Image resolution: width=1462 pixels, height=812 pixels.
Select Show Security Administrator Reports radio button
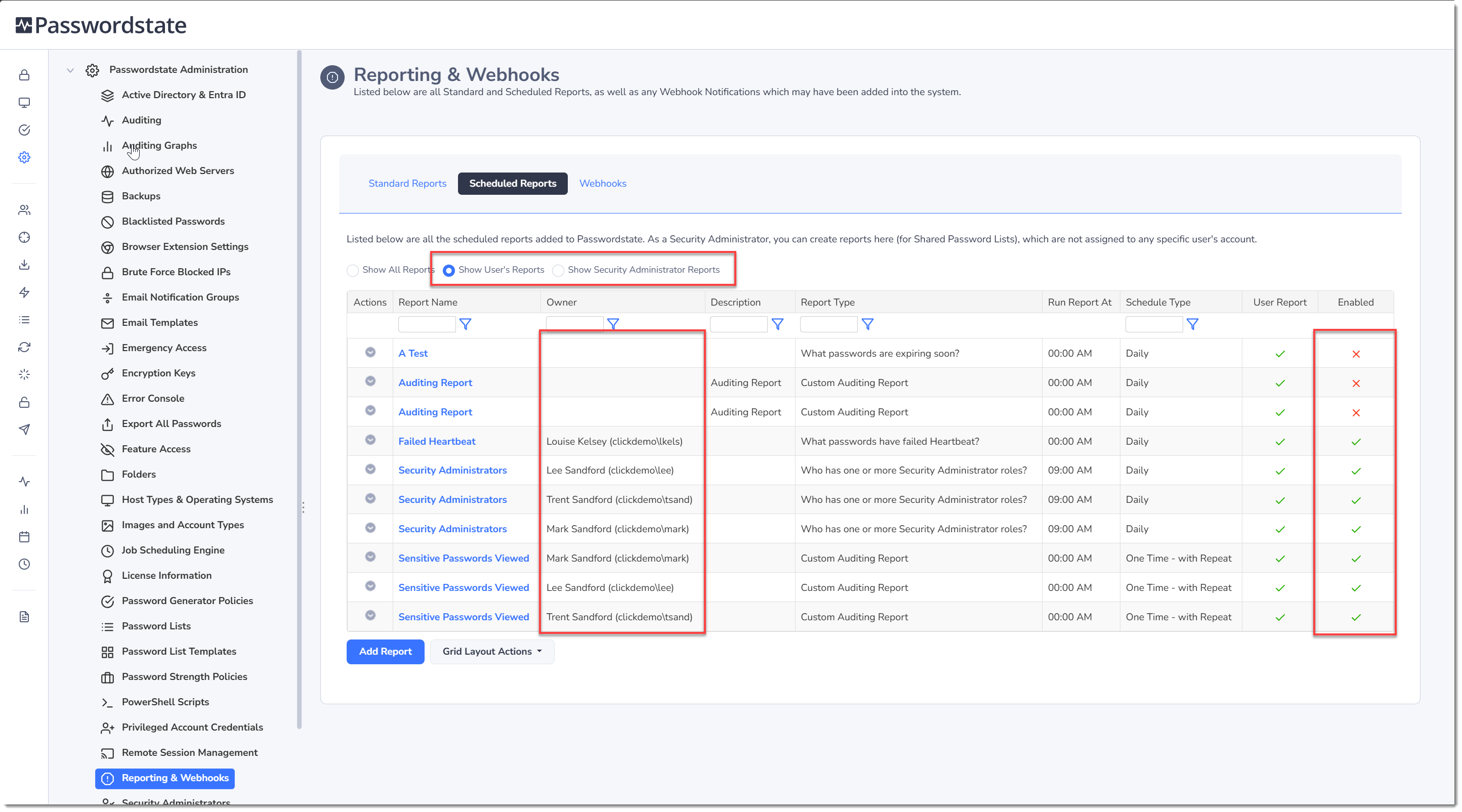[558, 270]
